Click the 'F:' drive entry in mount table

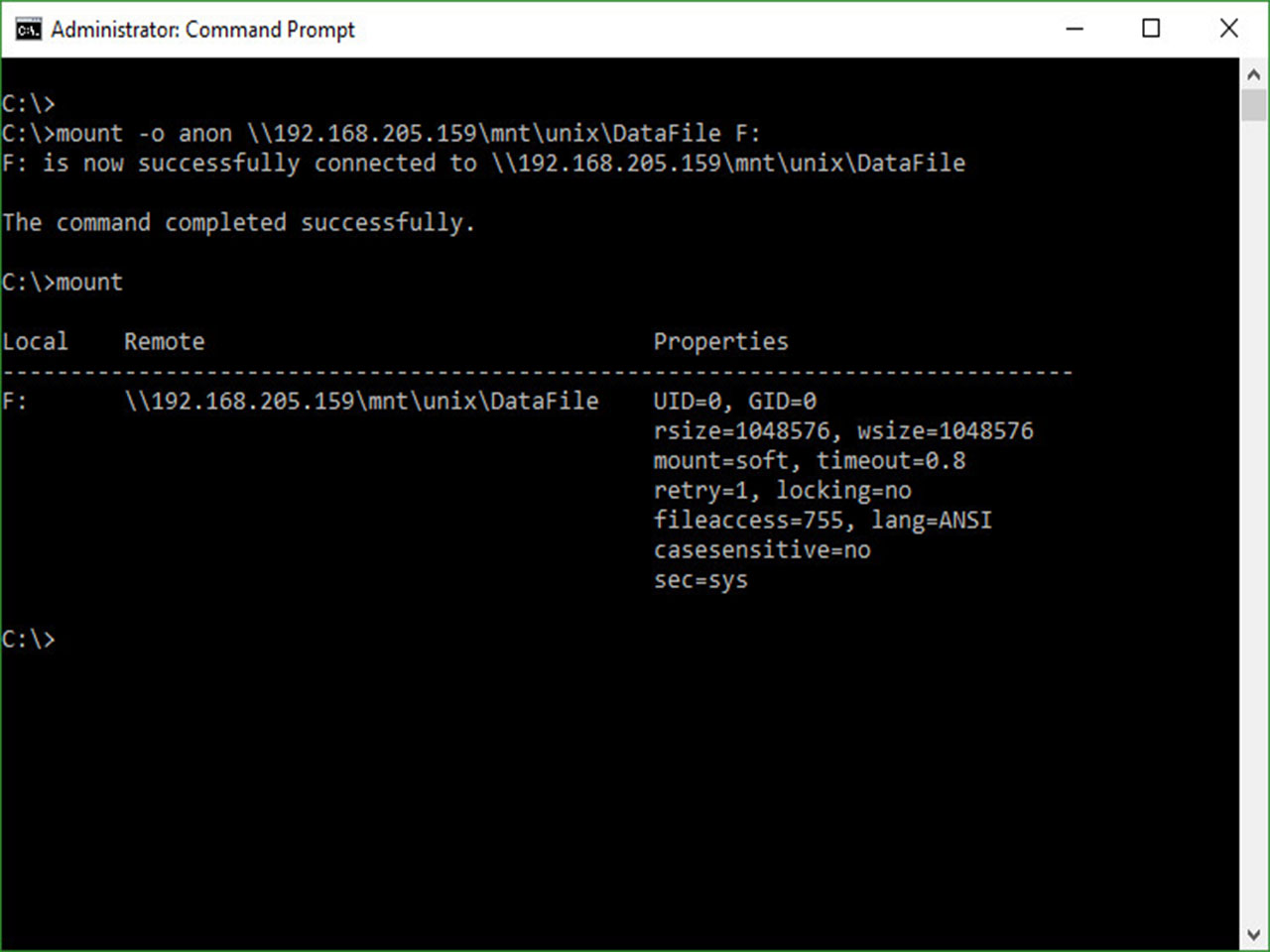click(x=15, y=402)
